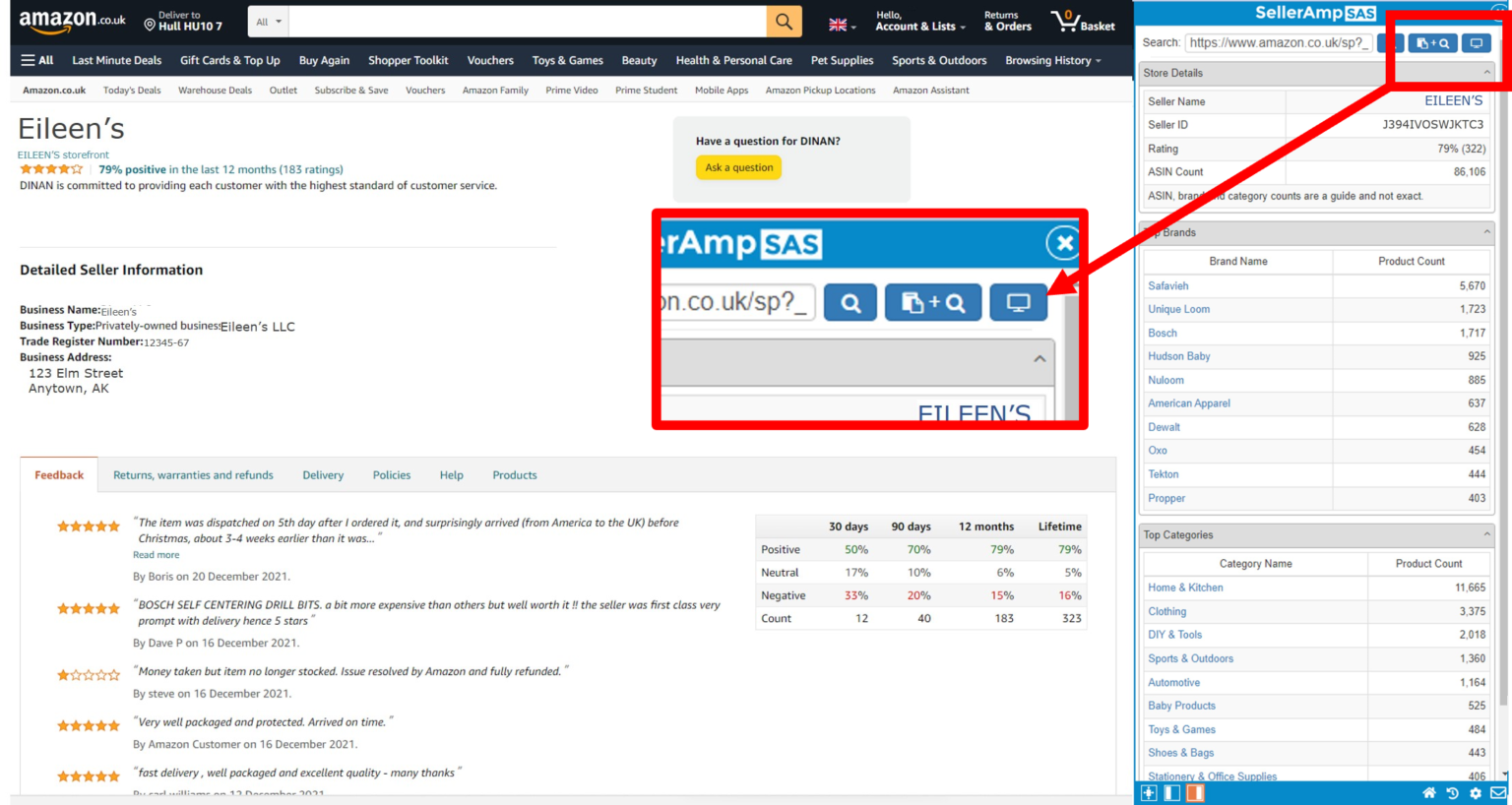Screen dimensions: 1512x805
Task: Open the Amazon basket icon
Action: click(x=1082, y=21)
